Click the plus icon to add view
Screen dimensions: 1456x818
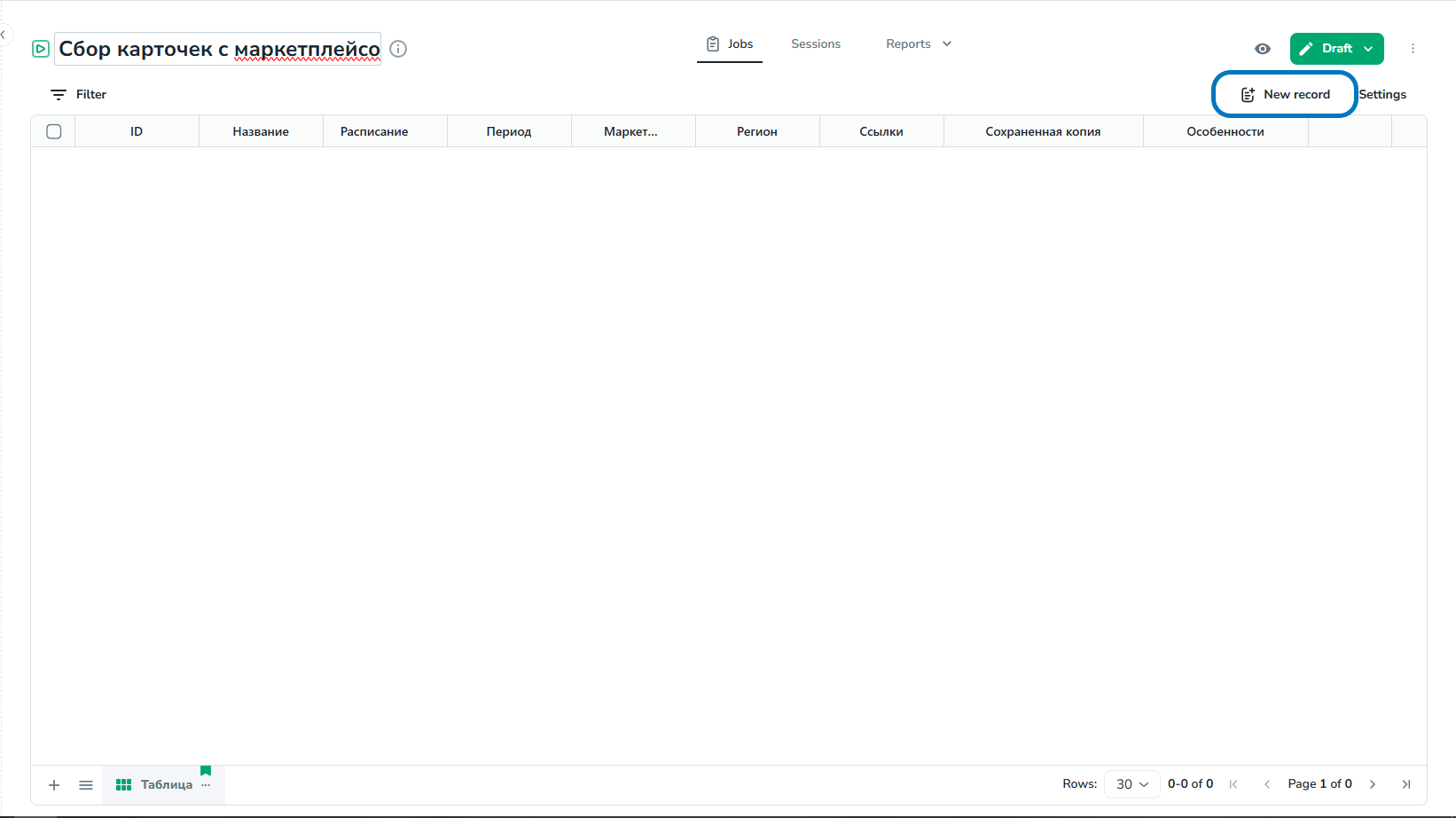[54, 785]
